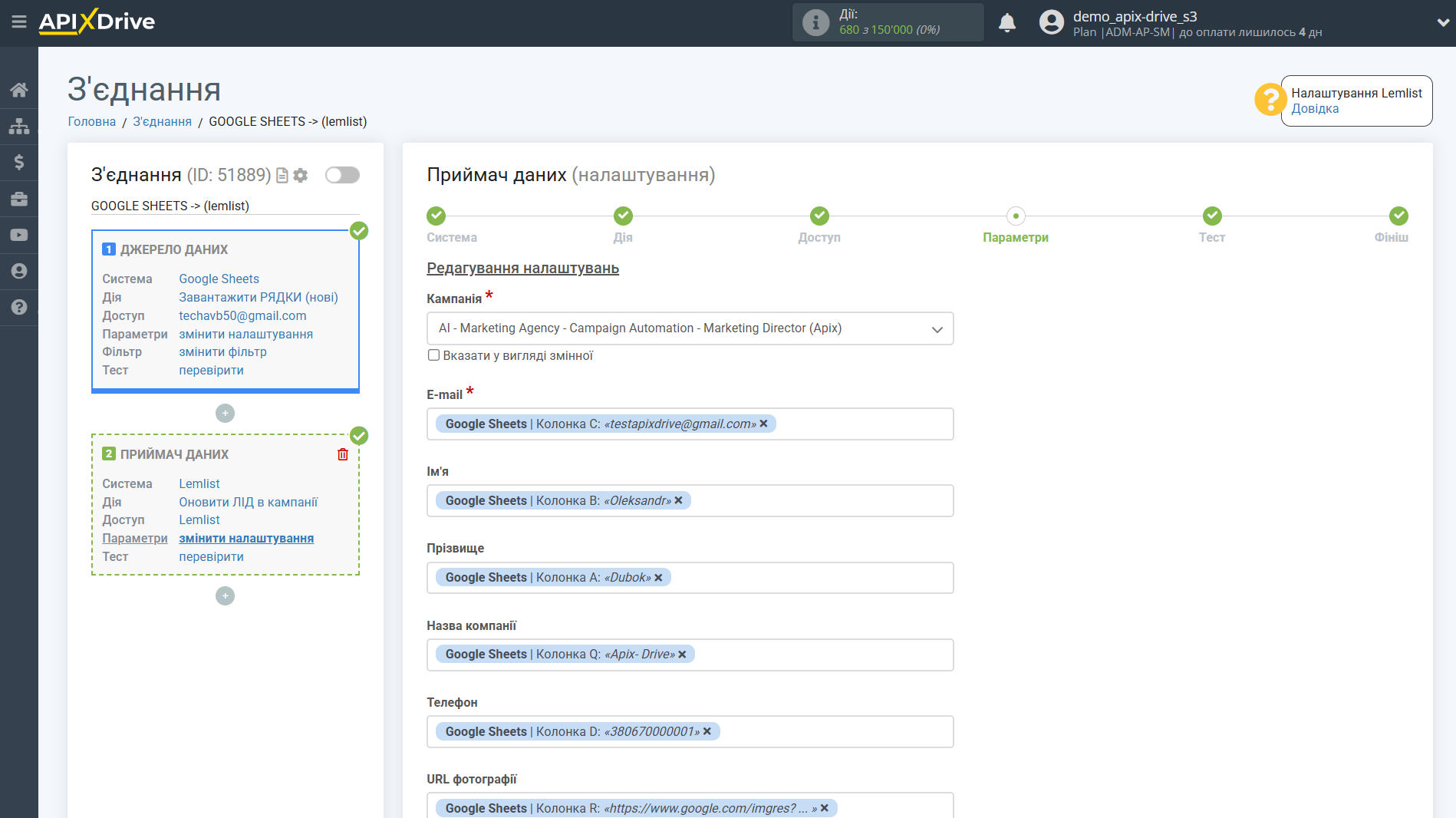Viewport: 1456px width, 818px height.
Task: Open the profile icon in sidebar
Action: (19, 271)
